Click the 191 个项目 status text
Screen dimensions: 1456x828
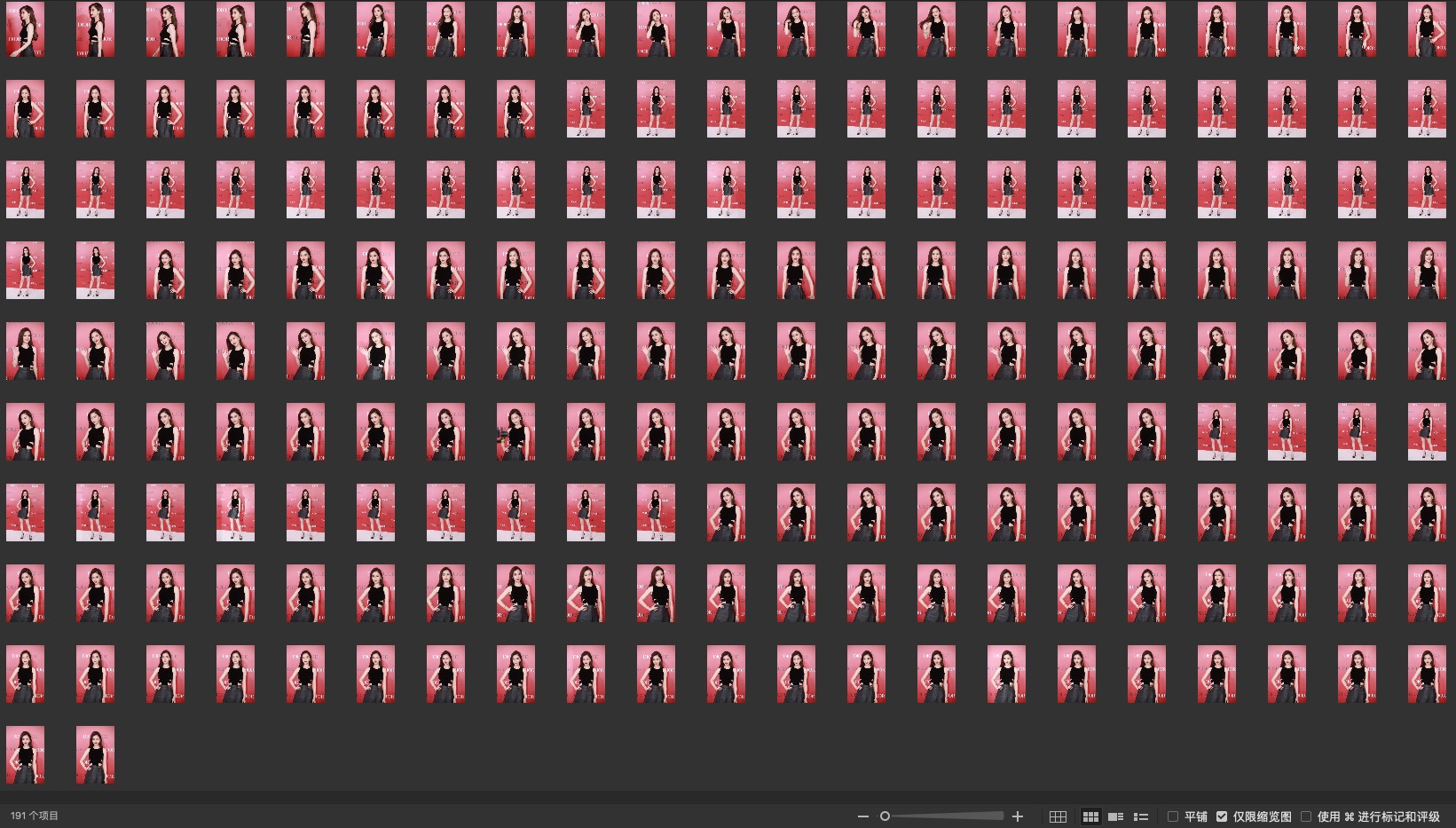point(35,816)
